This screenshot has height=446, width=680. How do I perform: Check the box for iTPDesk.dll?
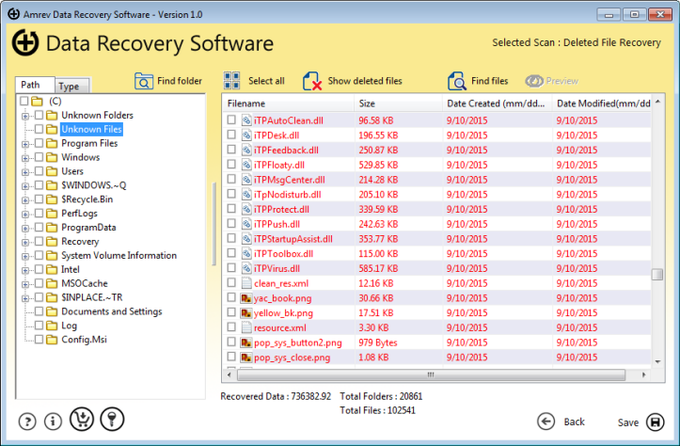232,134
